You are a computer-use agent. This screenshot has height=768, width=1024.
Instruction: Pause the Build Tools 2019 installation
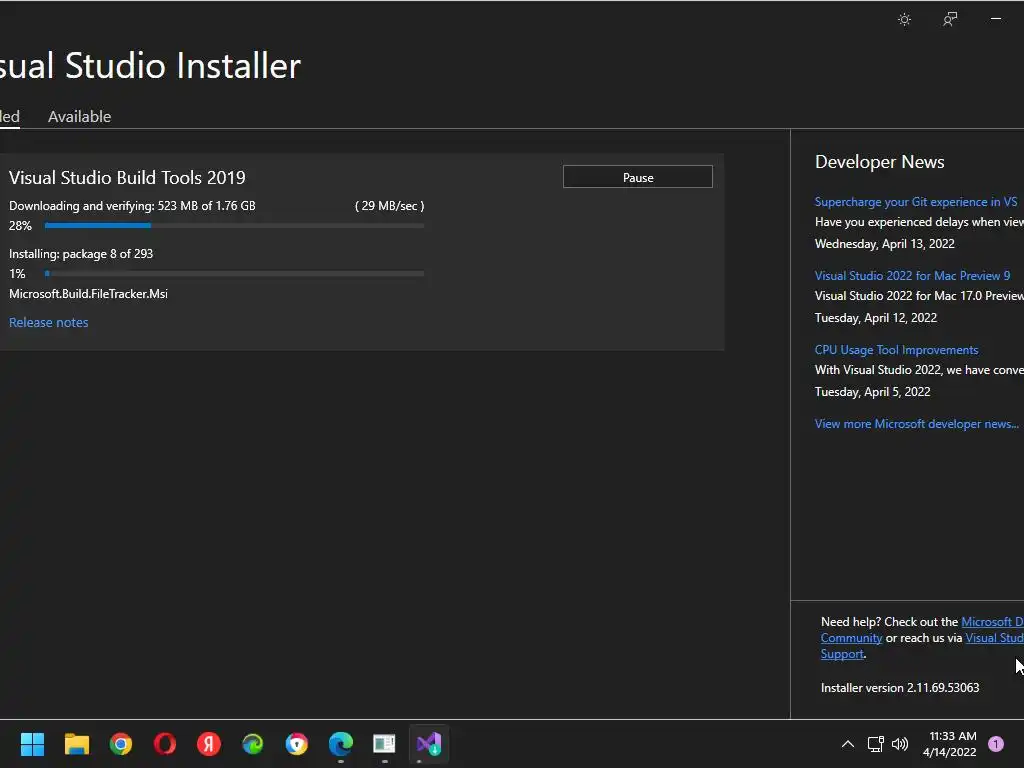tap(638, 177)
